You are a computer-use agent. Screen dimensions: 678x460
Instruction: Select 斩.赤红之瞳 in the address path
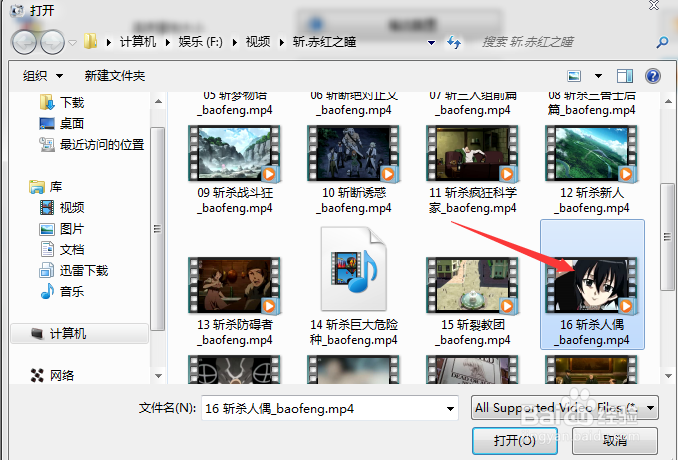324,42
